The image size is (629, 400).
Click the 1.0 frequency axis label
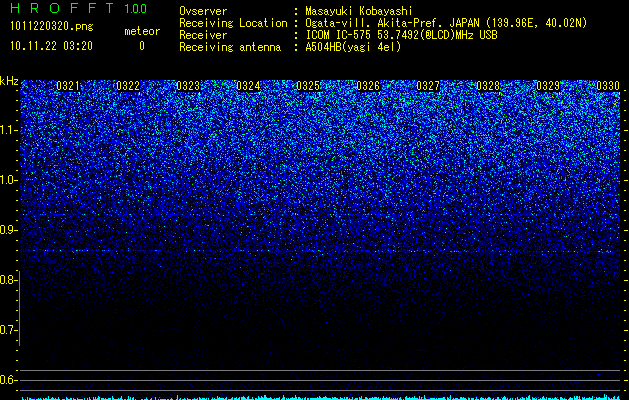pos(9,180)
